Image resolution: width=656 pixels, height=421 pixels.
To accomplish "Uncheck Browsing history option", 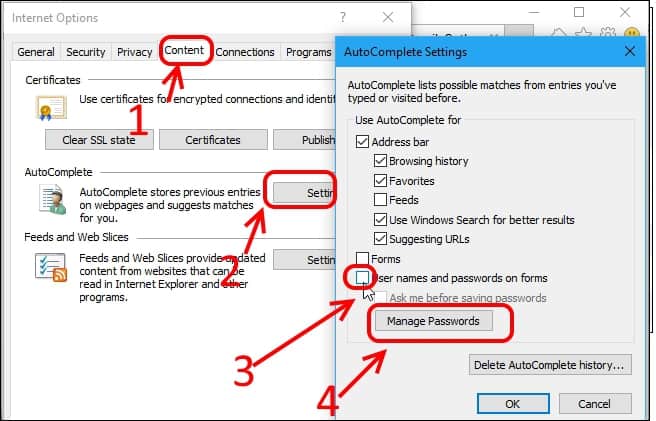I will pyautogui.click(x=381, y=160).
